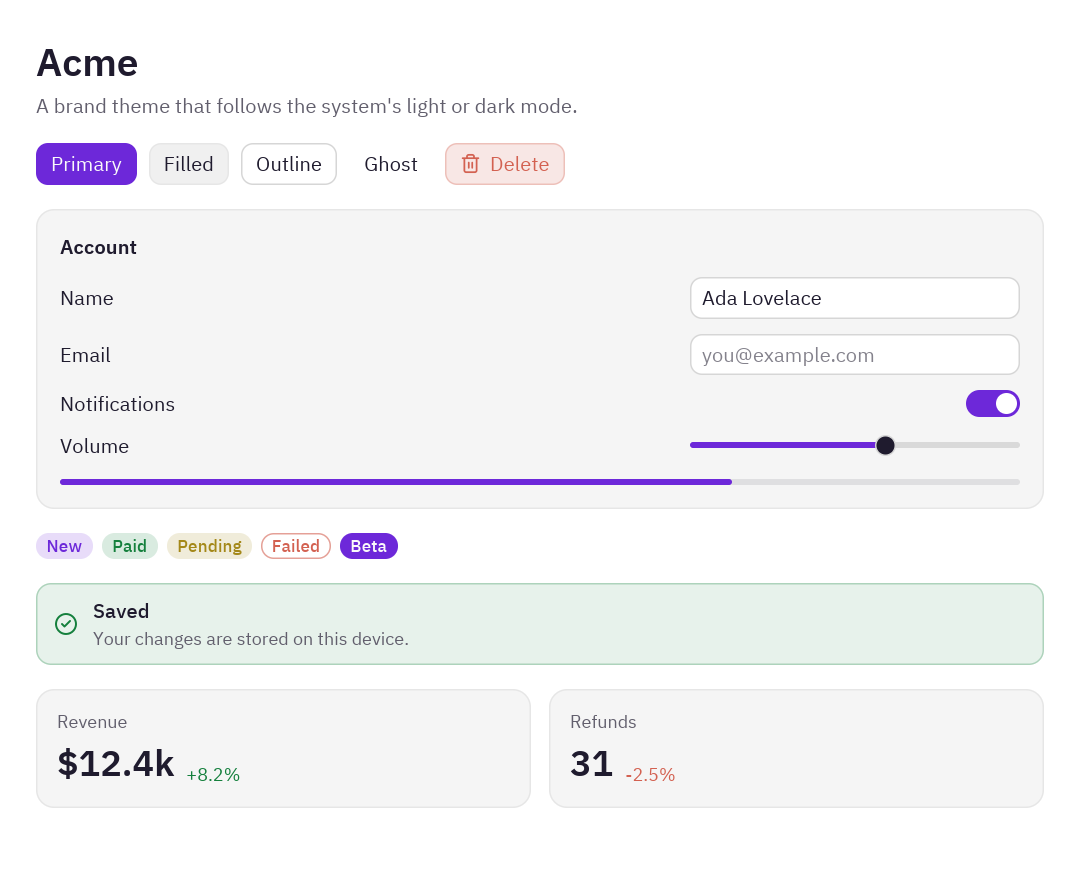1080x870 pixels.
Task: Click the green checkmark icon beside Saved
Action: [x=66, y=624]
